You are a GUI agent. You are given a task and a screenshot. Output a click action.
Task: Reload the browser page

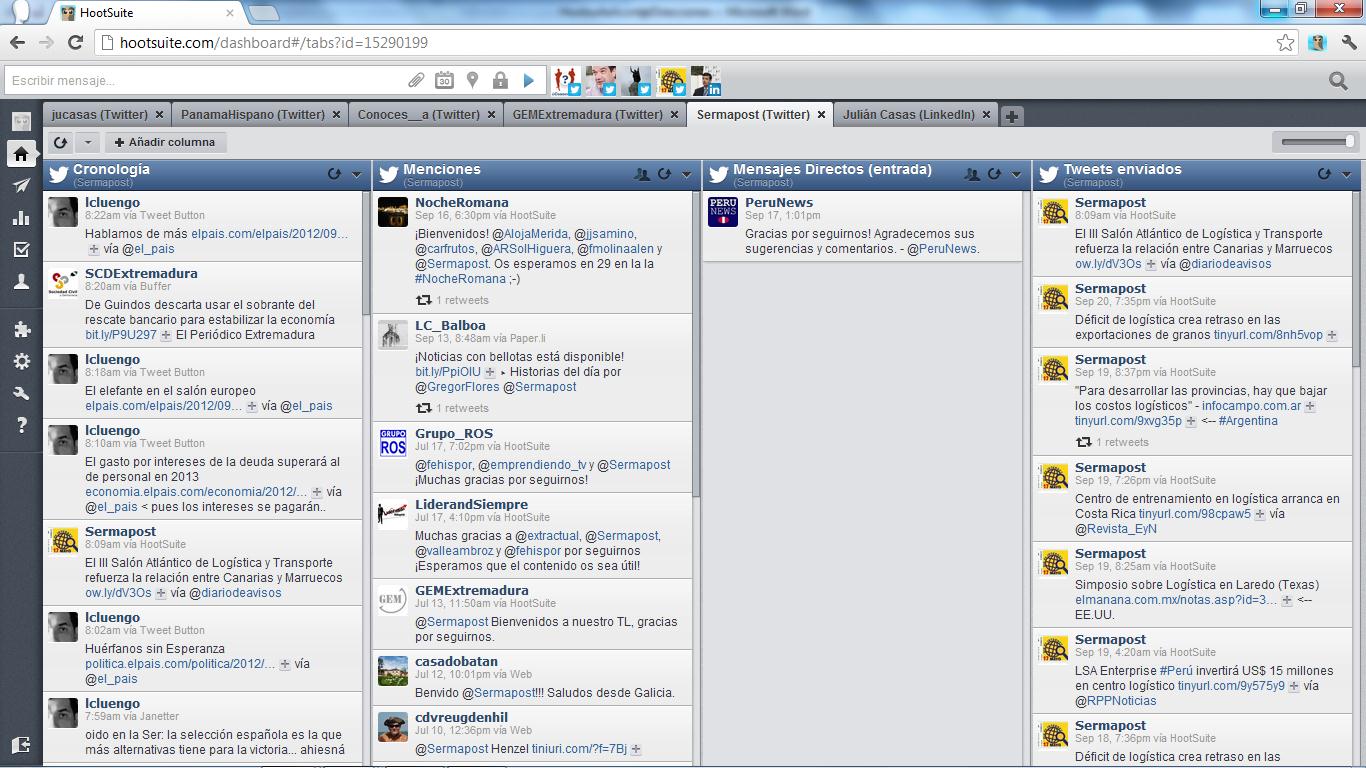click(75, 43)
